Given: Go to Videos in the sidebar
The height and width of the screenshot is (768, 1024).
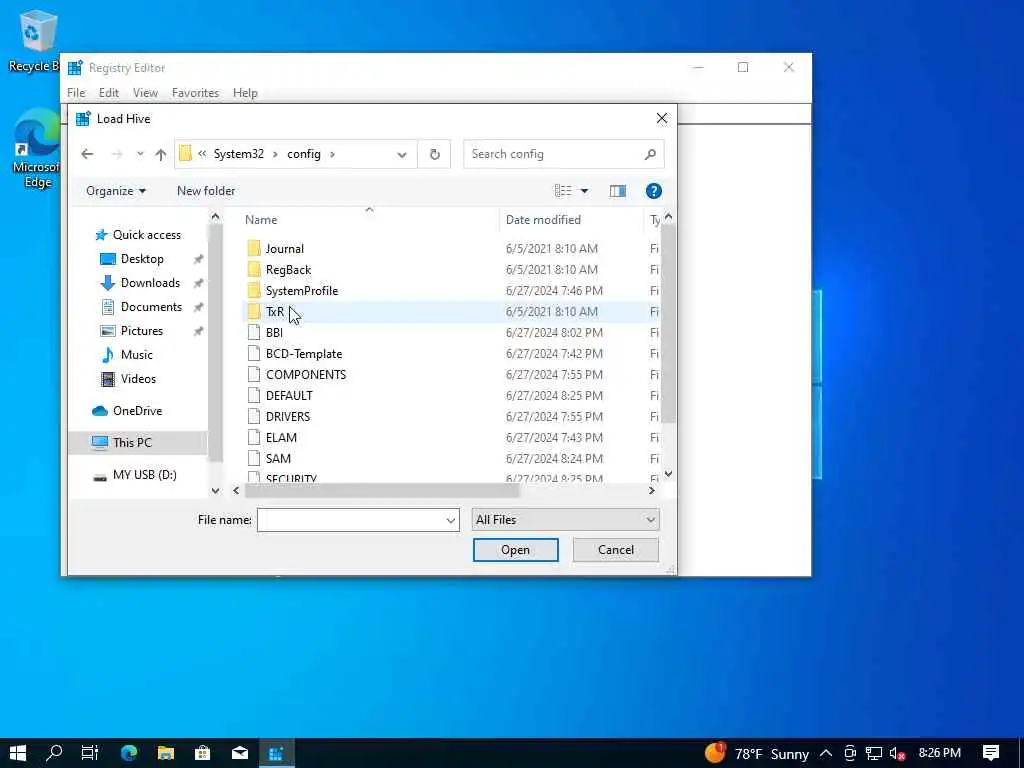Looking at the screenshot, I should click(138, 379).
